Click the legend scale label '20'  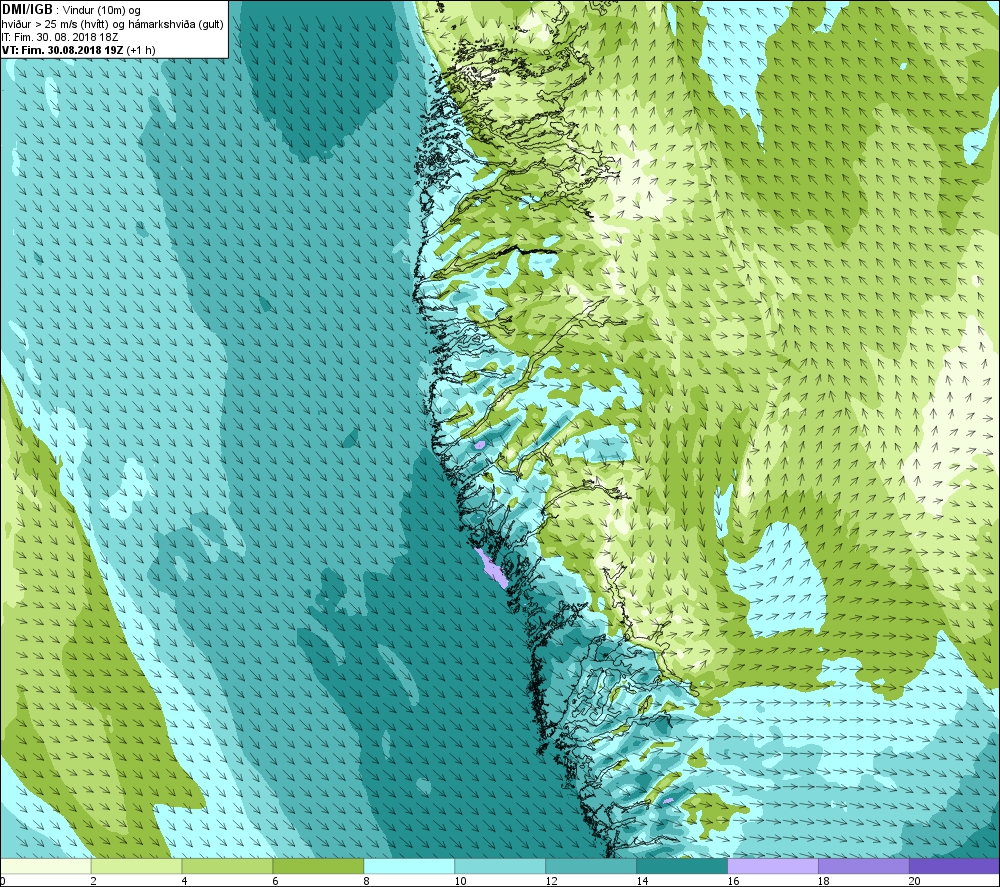pos(915,881)
